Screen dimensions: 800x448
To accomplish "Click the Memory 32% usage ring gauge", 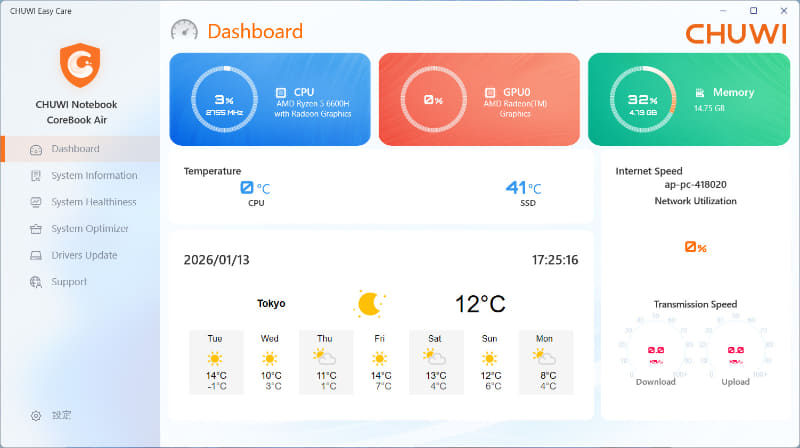I will [x=643, y=99].
